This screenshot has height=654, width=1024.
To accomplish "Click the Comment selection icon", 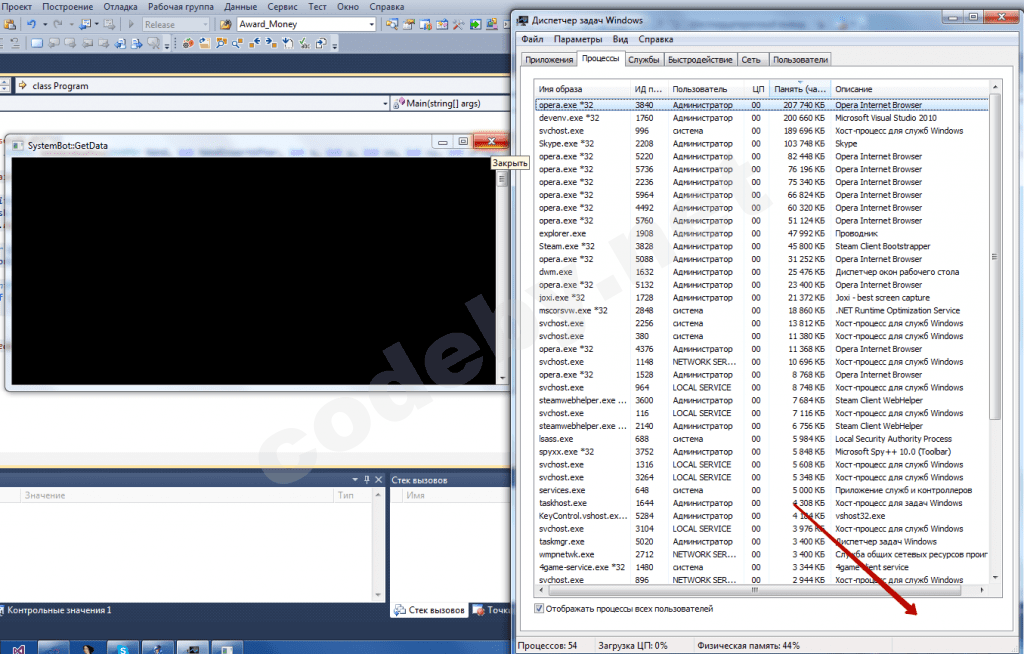I will coord(2,44).
